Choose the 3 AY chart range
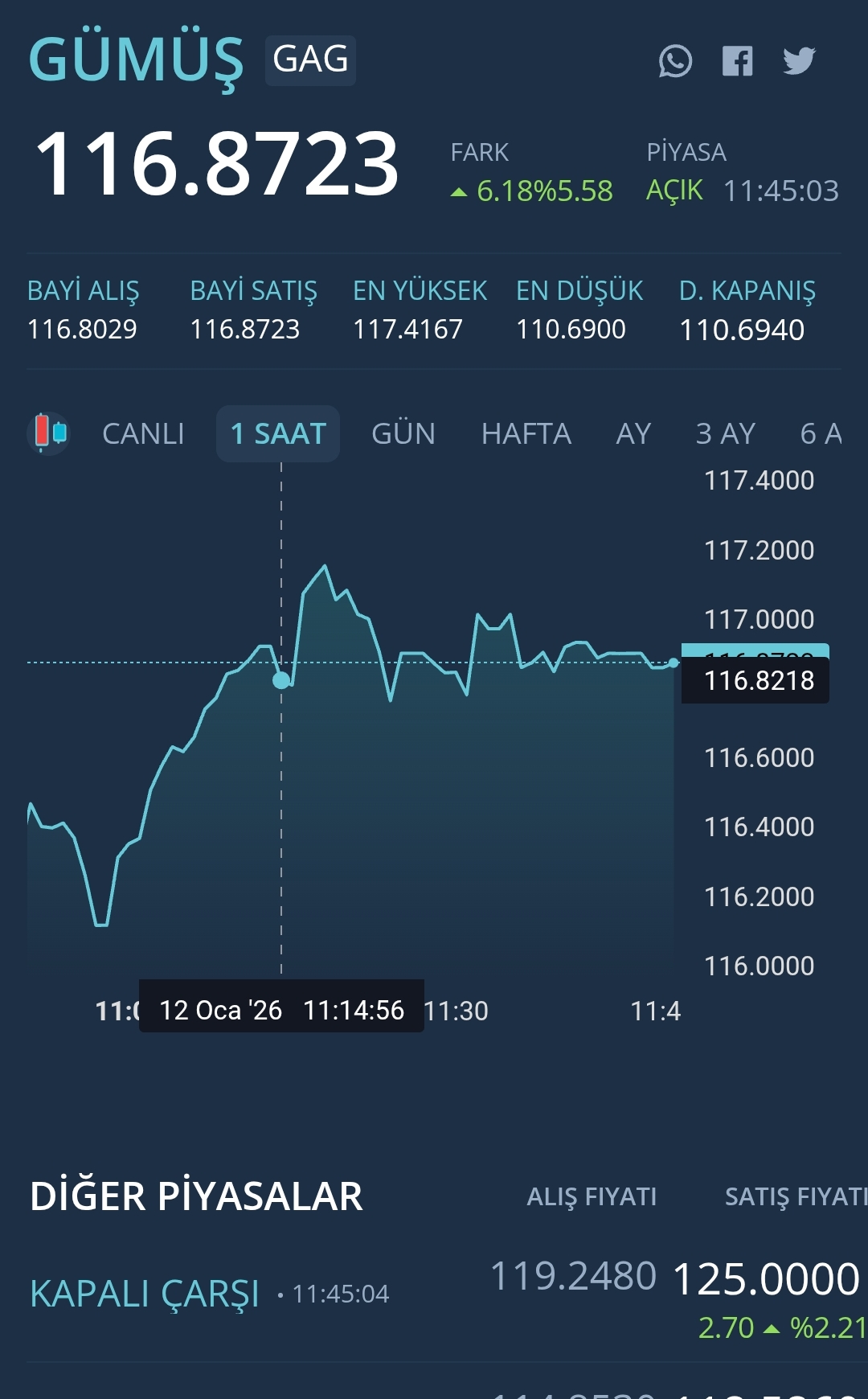Image resolution: width=868 pixels, height=1399 pixels. [x=726, y=434]
